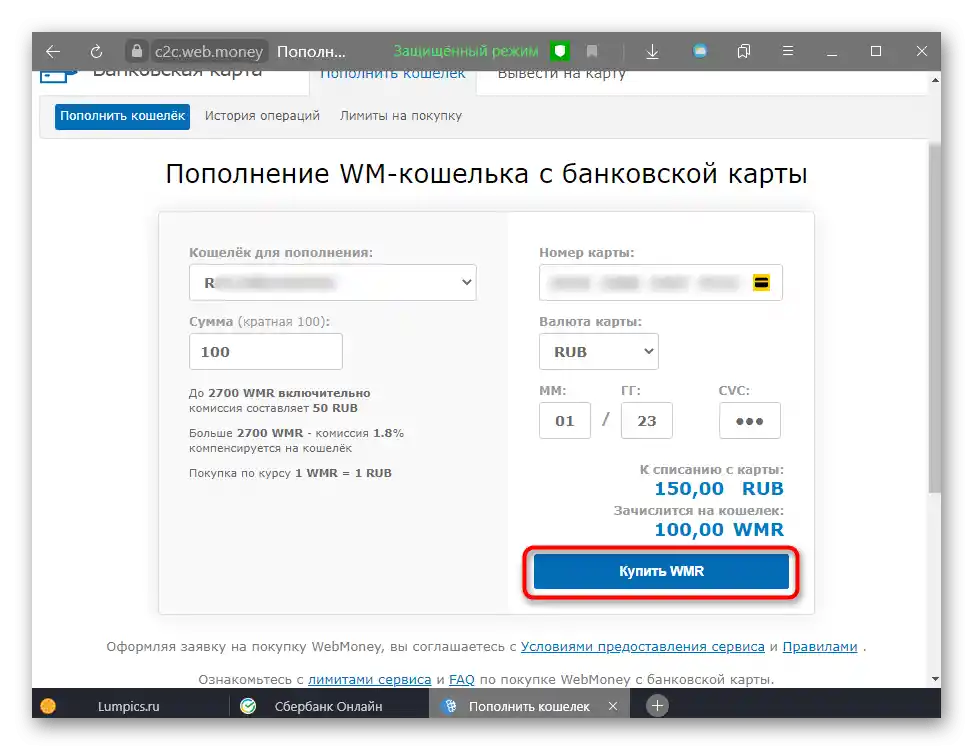Open the blue round profile icon
The image size is (973, 750).
[700, 51]
